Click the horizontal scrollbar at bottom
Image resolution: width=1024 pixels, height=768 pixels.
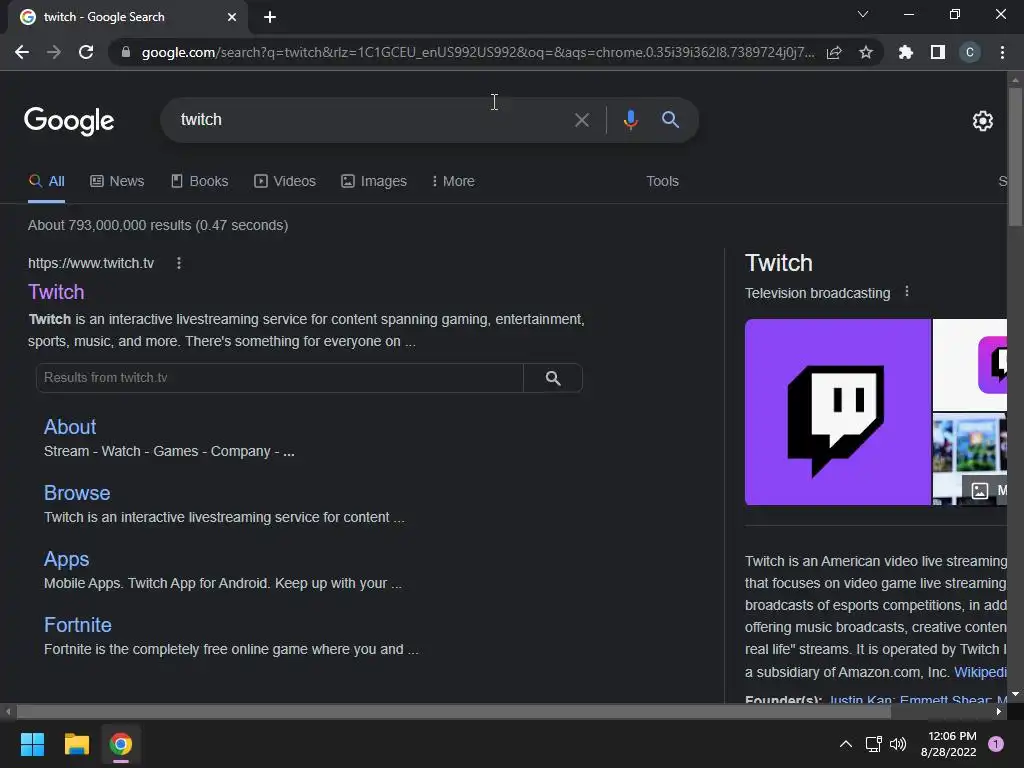pos(454,712)
